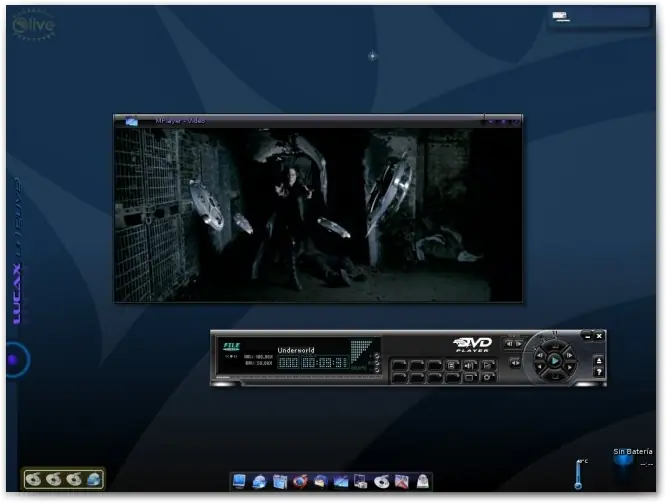Viewport: 666px width, 503px height.
Task: Click the Underworld title in player display
Action: pos(296,350)
